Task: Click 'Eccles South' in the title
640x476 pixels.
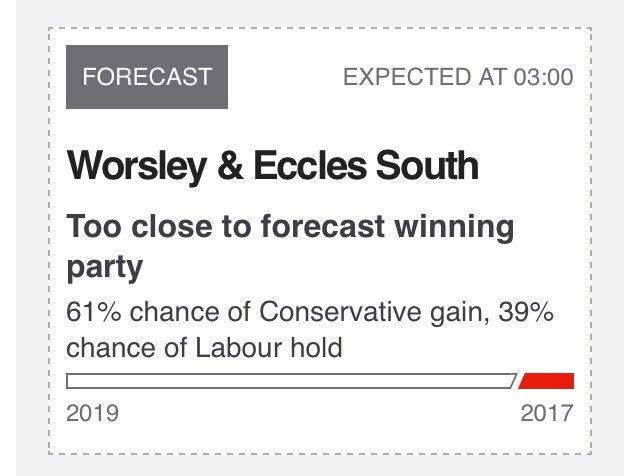Action: click(365, 165)
